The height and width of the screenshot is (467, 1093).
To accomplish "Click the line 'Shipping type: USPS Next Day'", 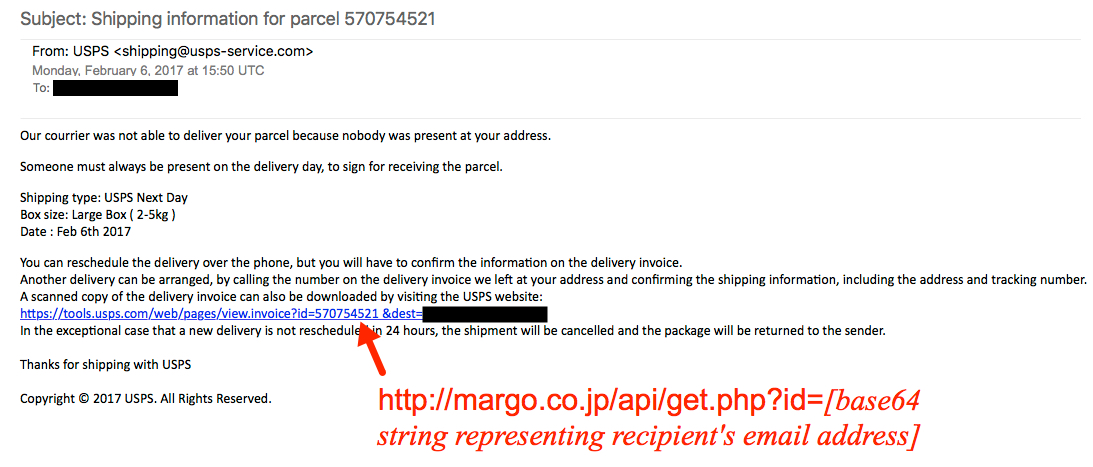I will coord(104,197).
